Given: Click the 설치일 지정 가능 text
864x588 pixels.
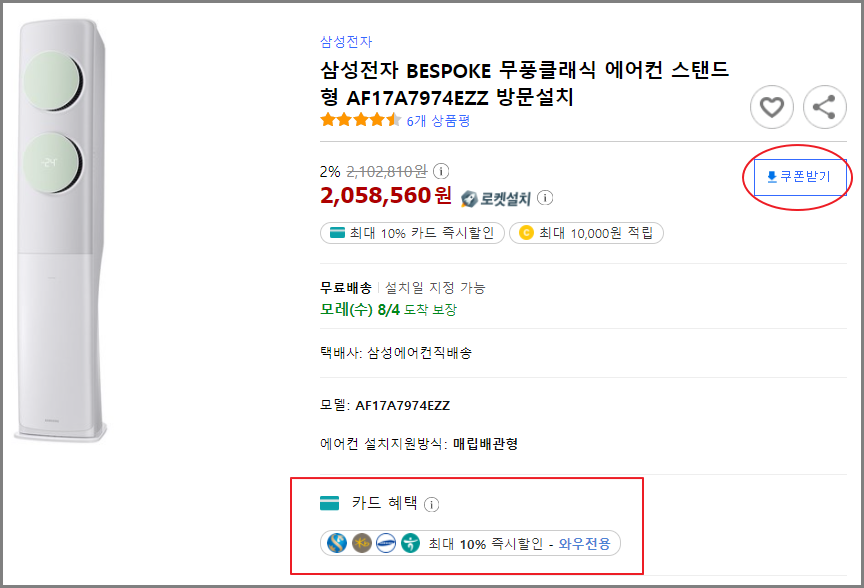Looking at the screenshot, I should click(435, 287).
